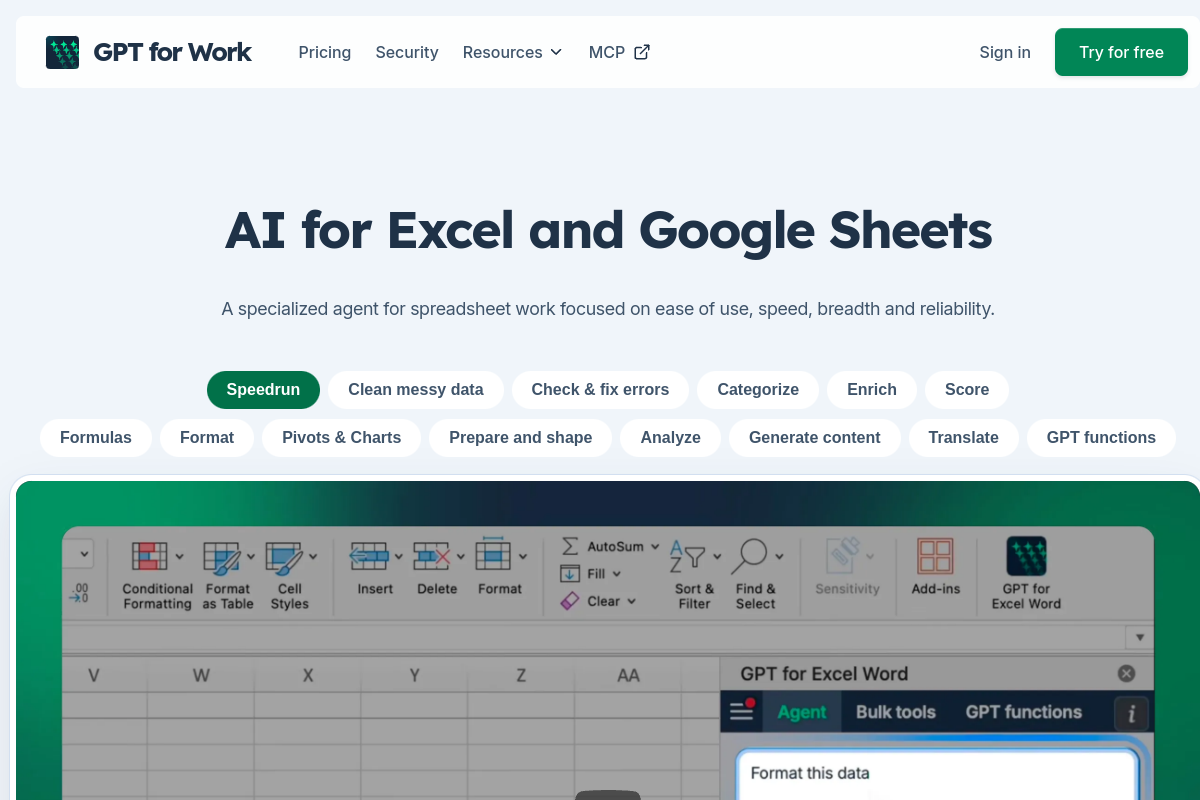Screen dimensions: 1200x800
Task: Select the Prepare and shape pill
Action: click(521, 438)
